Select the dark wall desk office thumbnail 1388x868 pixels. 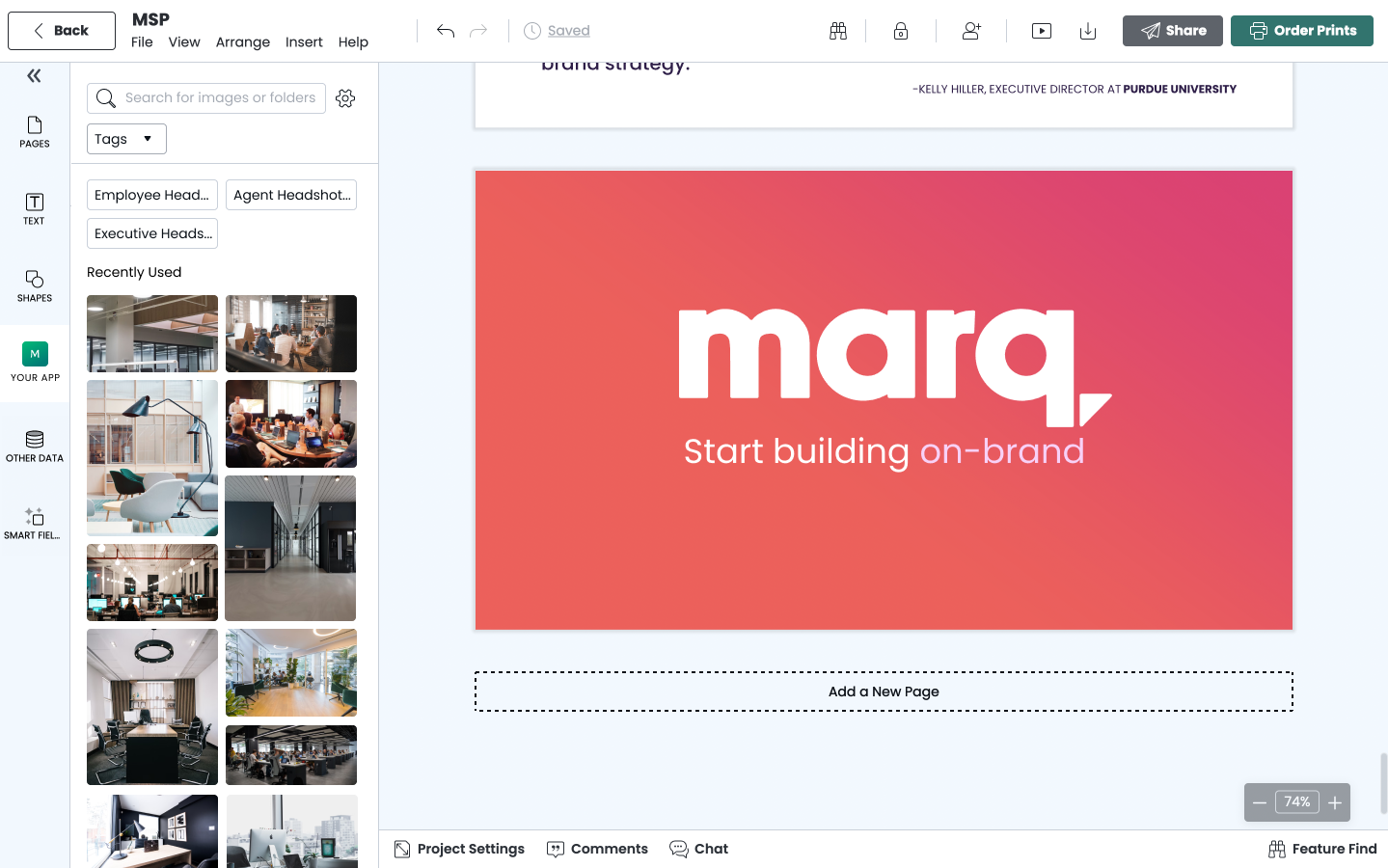click(x=152, y=831)
